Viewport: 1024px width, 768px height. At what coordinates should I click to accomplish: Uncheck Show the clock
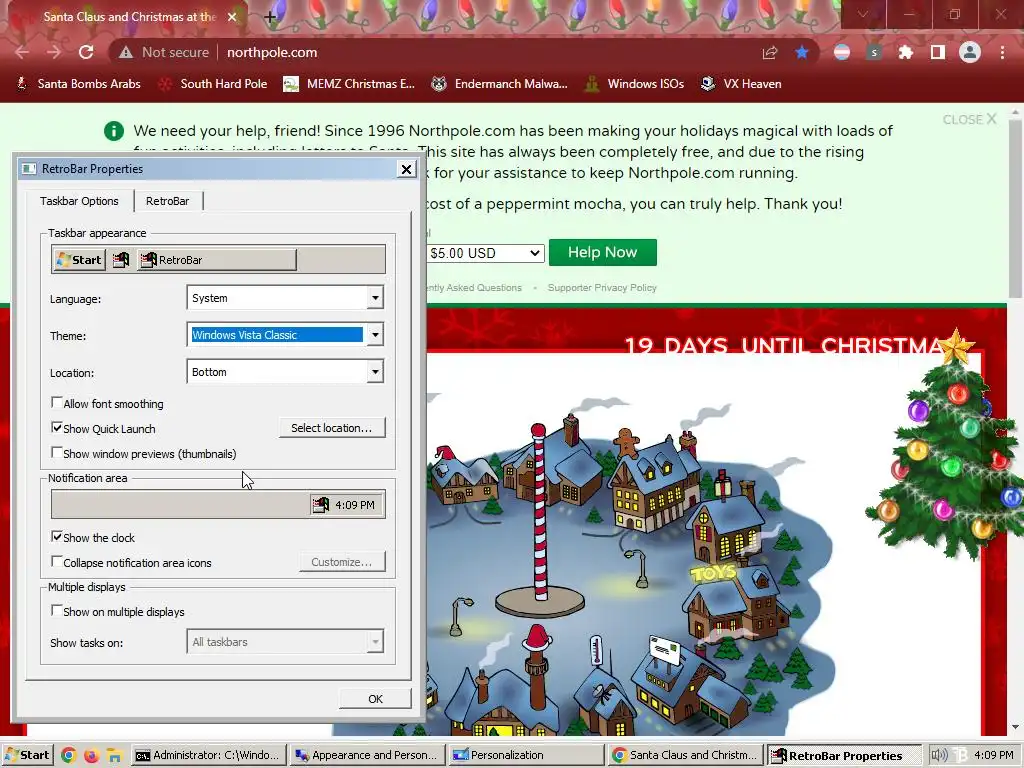(57, 537)
